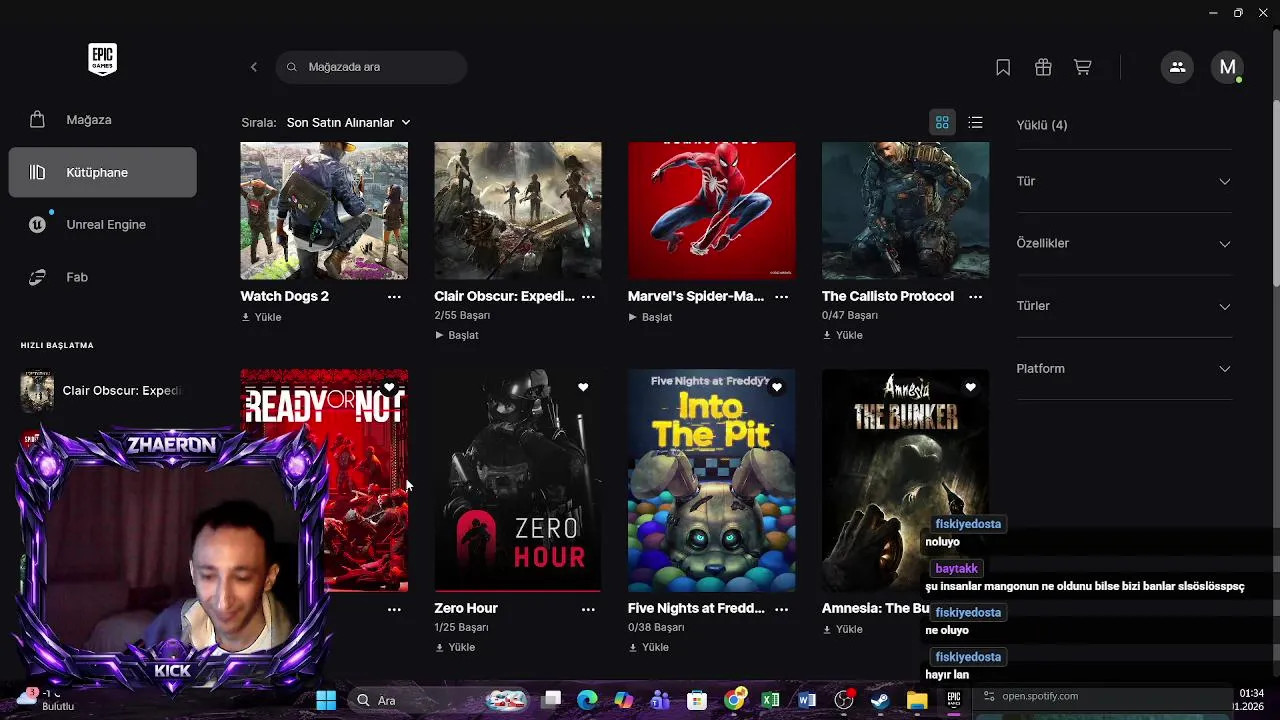Image resolution: width=1280 pixels, height=720 pixels.
Task: Open the Into The Pit cover thumbnail
Action: pyautogui.click(x=712, y=481)
